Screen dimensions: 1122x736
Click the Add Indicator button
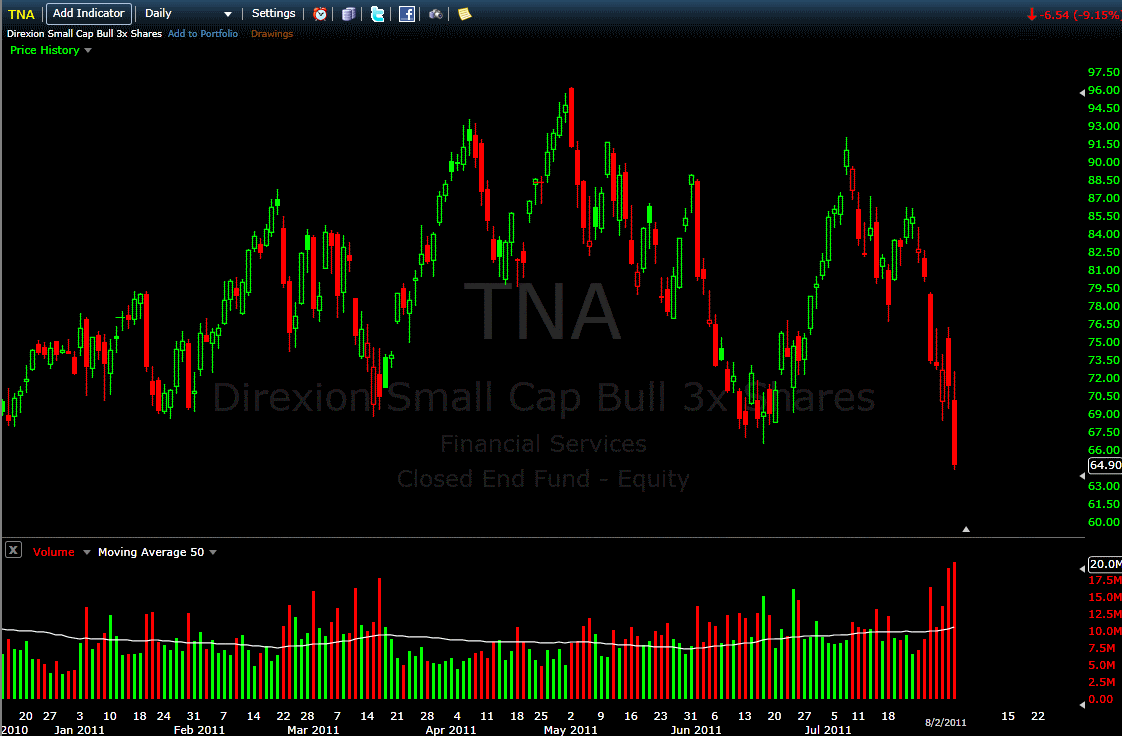(x=89, y=14)
